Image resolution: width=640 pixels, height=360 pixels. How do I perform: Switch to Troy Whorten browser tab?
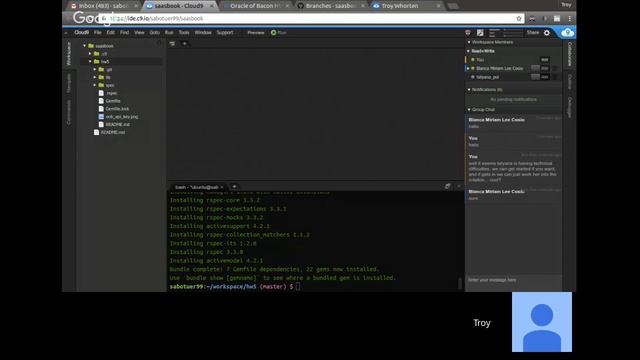point(407,6)
